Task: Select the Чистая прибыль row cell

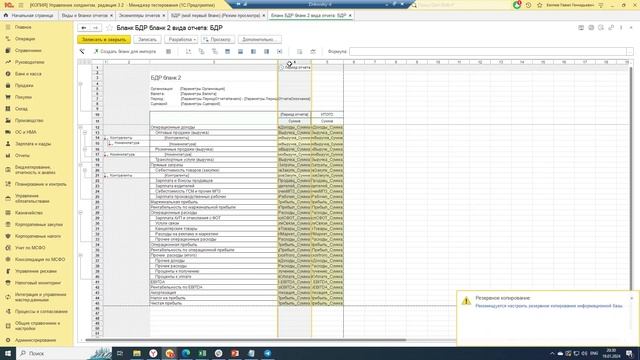Action: [x=213, y=303]
